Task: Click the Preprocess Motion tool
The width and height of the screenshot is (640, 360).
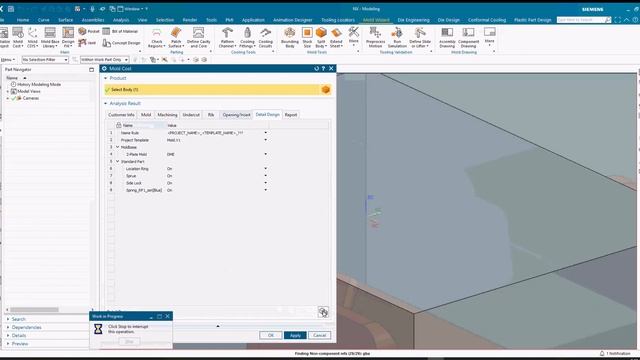Action: coord(376,37)
